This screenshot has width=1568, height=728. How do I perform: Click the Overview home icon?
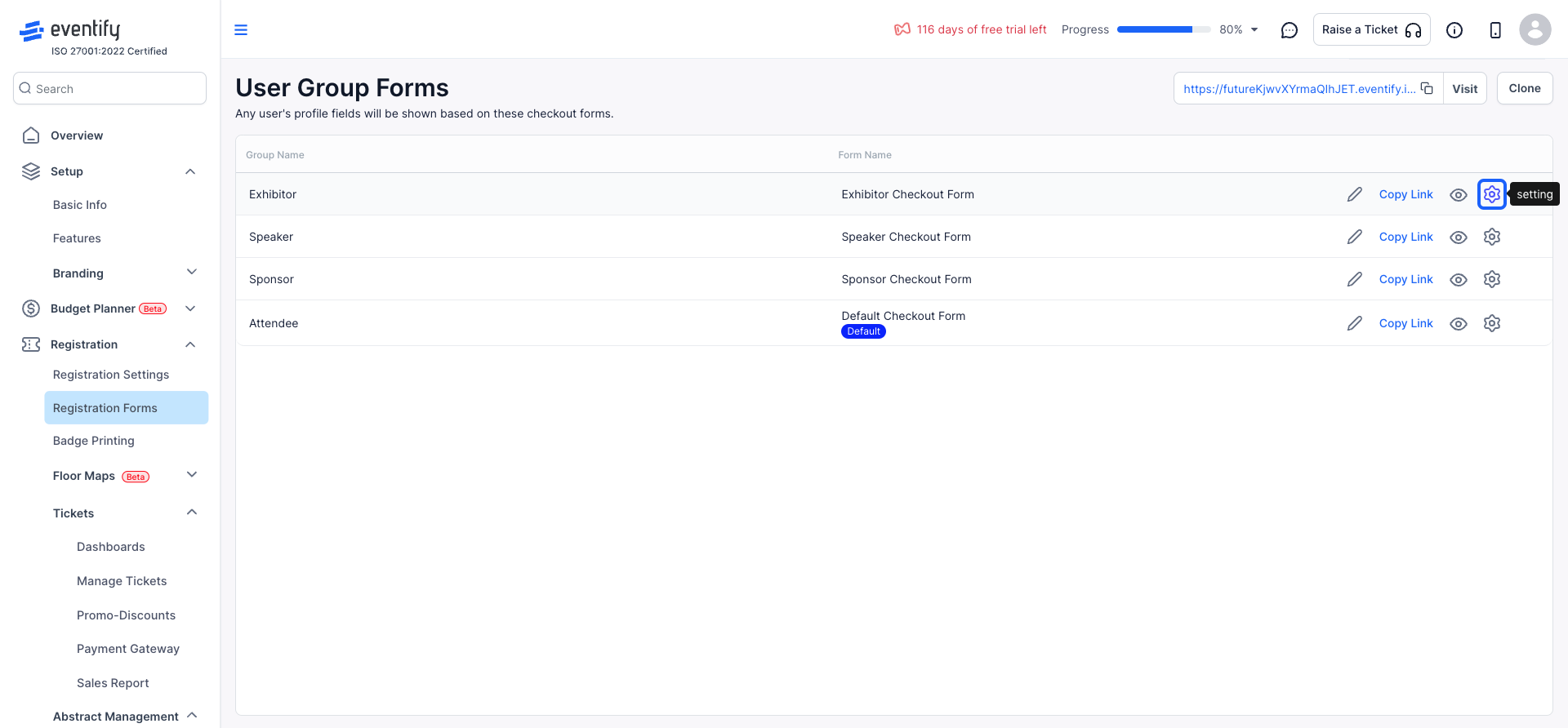coord(31,135)
